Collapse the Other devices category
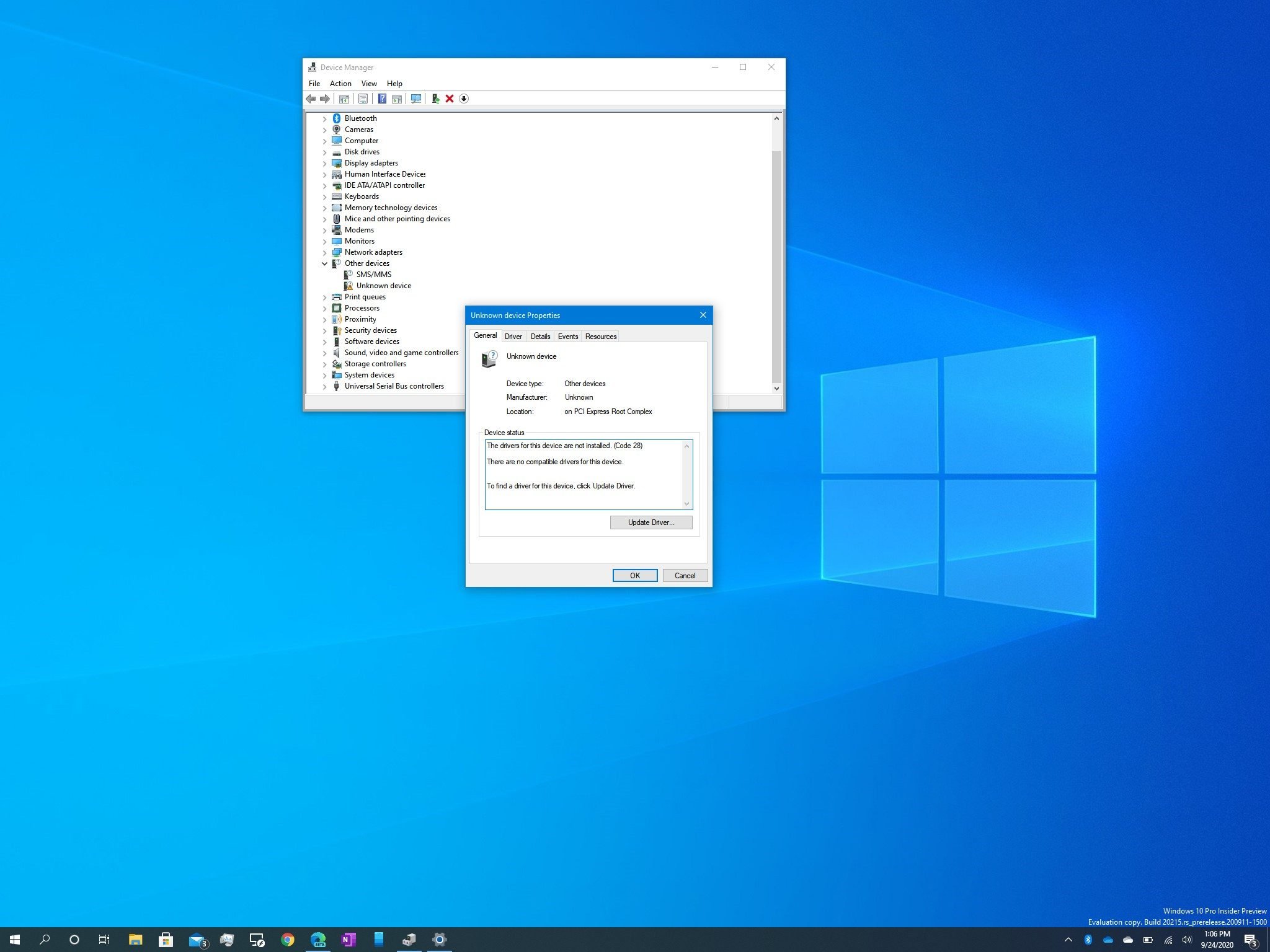 pos(324,263)
